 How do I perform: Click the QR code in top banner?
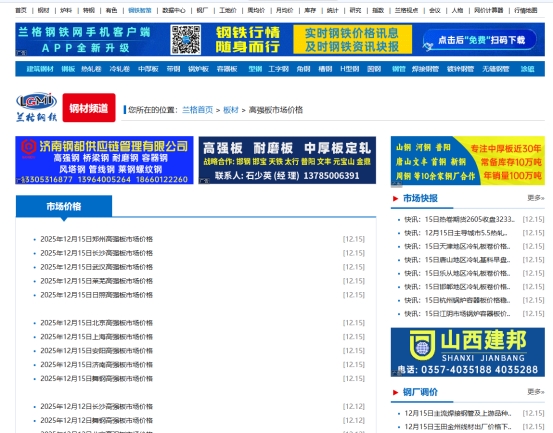[x=186, y=39]
